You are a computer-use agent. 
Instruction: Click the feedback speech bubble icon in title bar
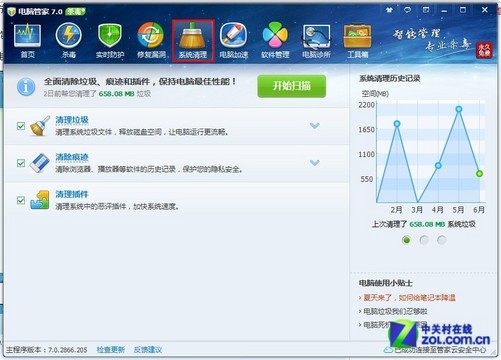coord(407,10)
